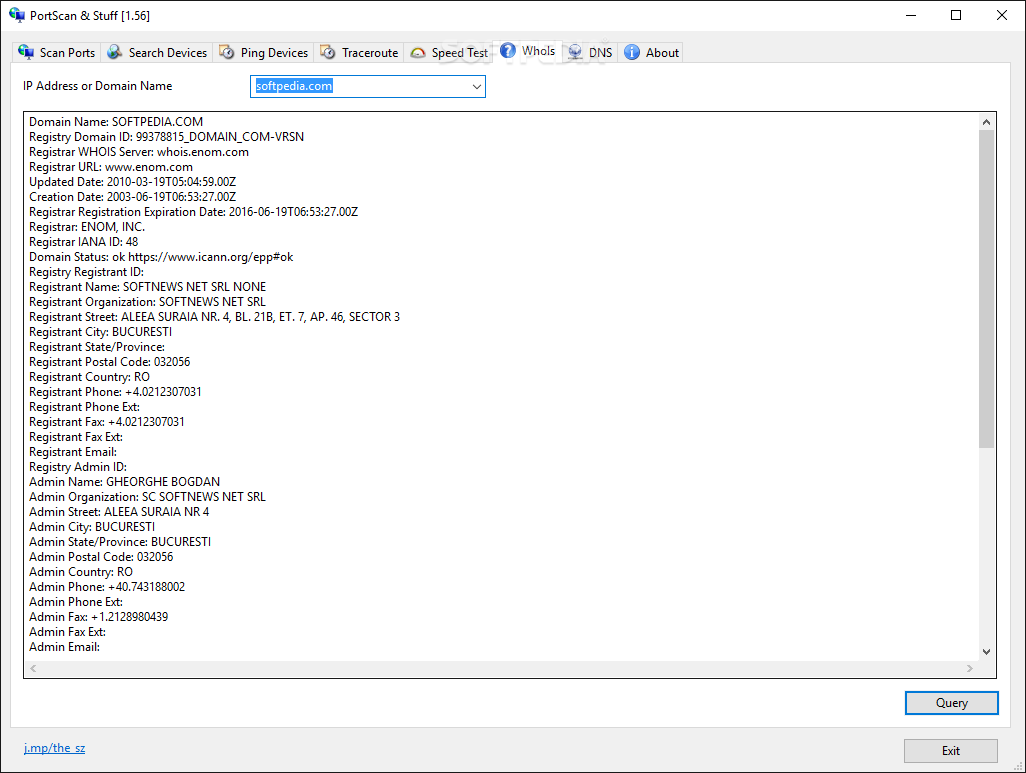Viewport: 1026px width, 773px height.
Task: Click the 'Registrar WHOIS Server: whois.enom.com' line
Action: click(x=139, y=152)
